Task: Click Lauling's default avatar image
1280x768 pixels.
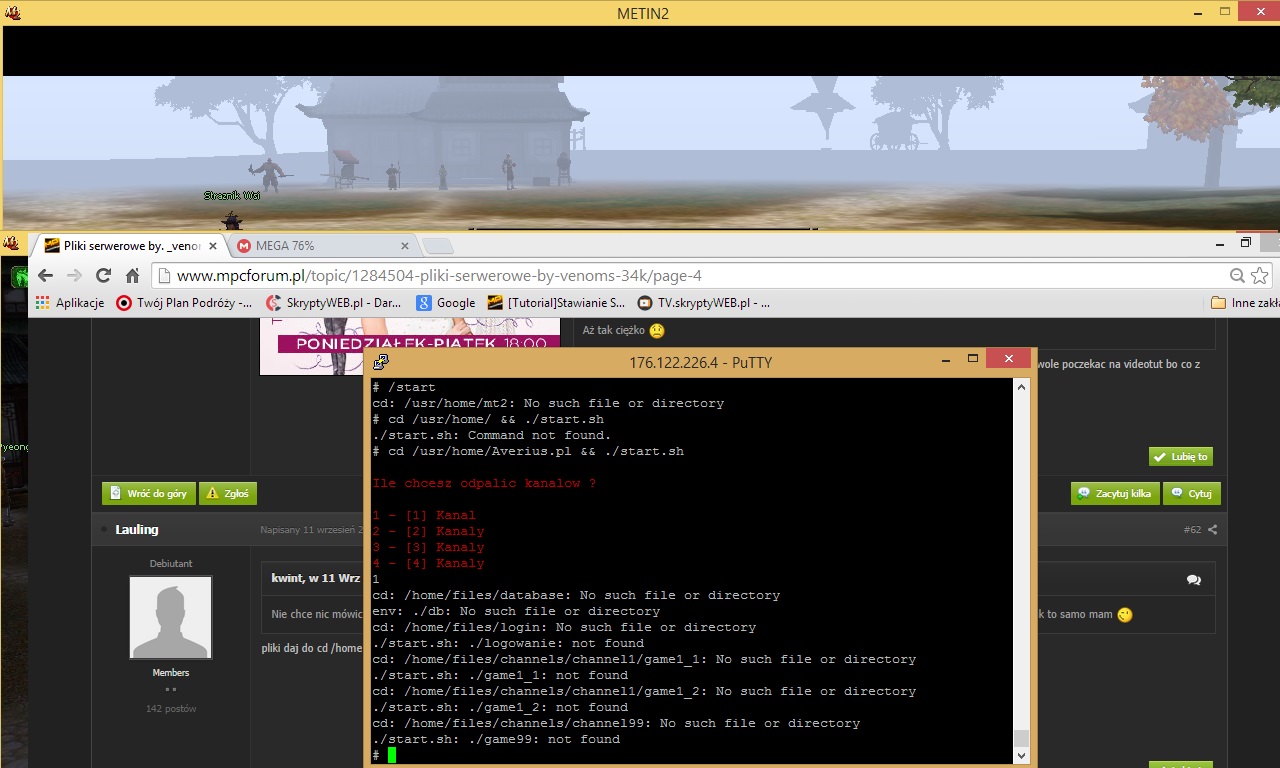Action: tap(171, 617)
